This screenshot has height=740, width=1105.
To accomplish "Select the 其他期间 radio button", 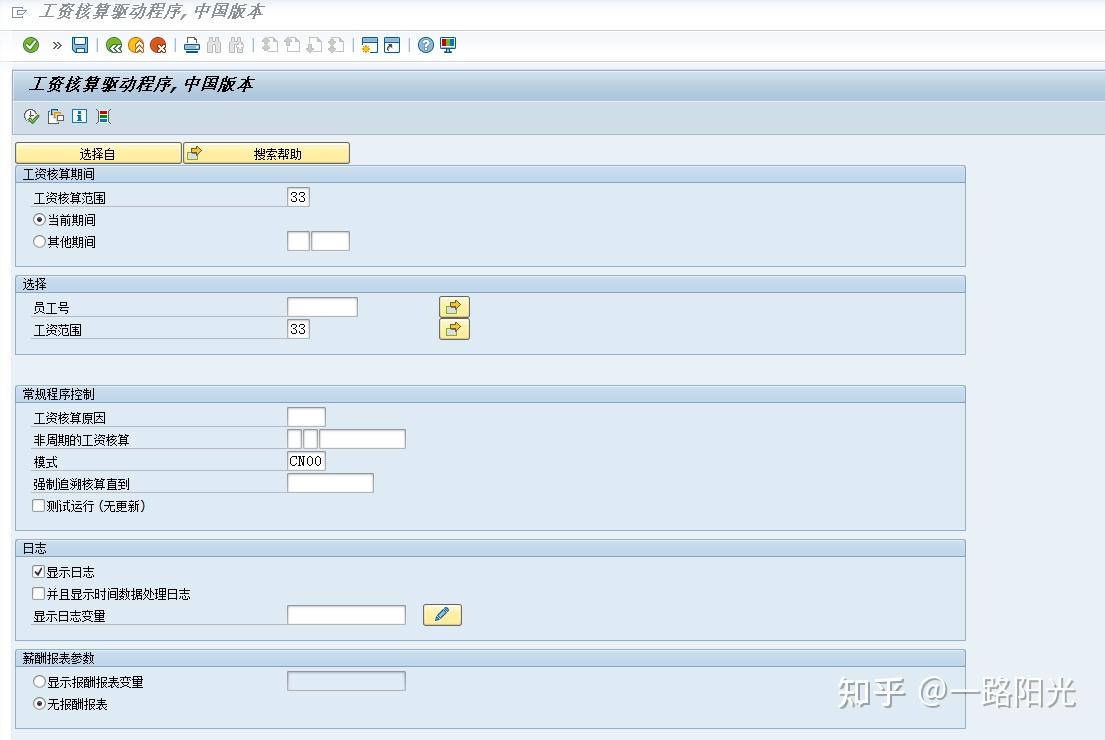I will [x=39, y=241].
